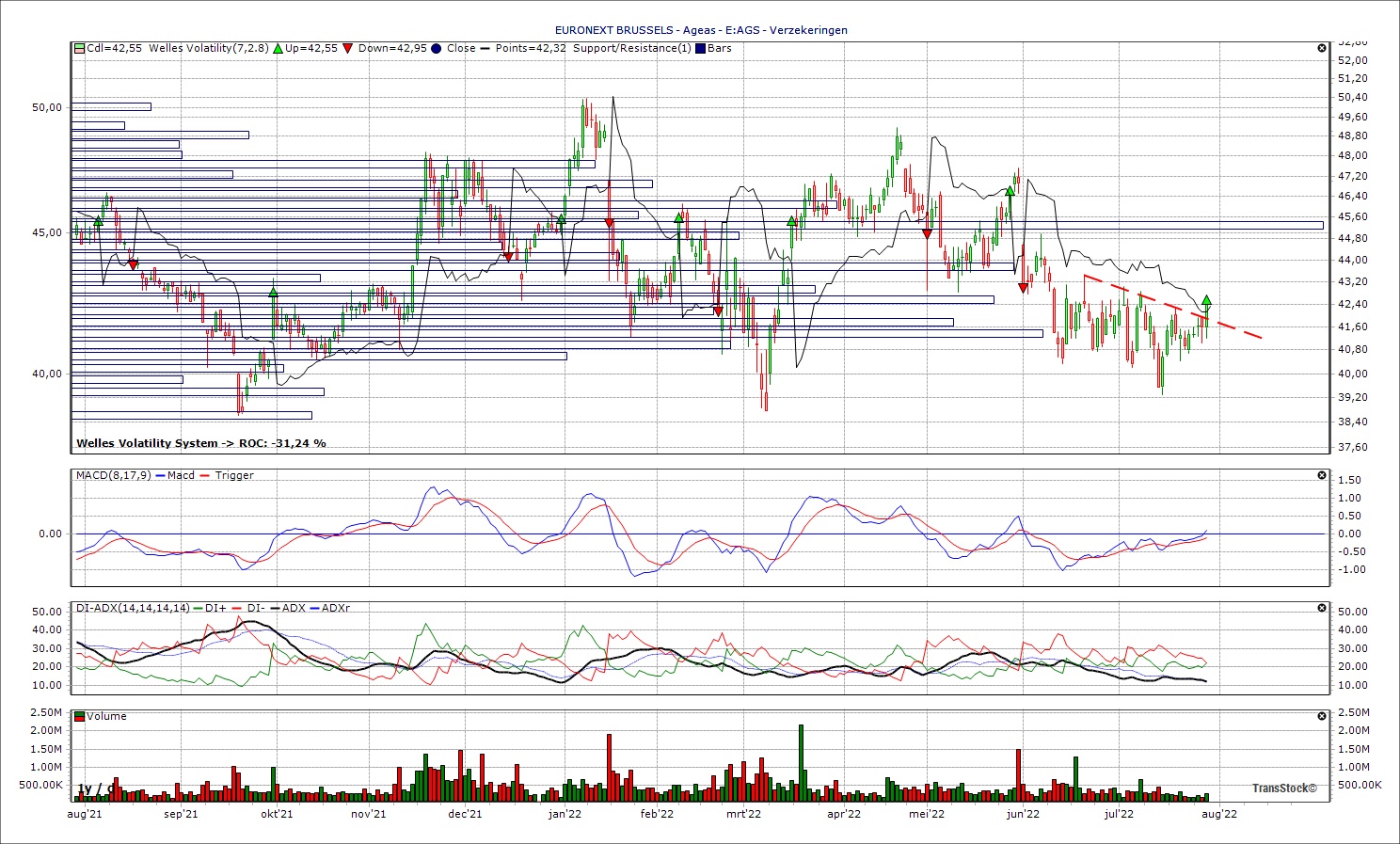
Task: Click the latest green up arrow signal
Action: 1206,301
